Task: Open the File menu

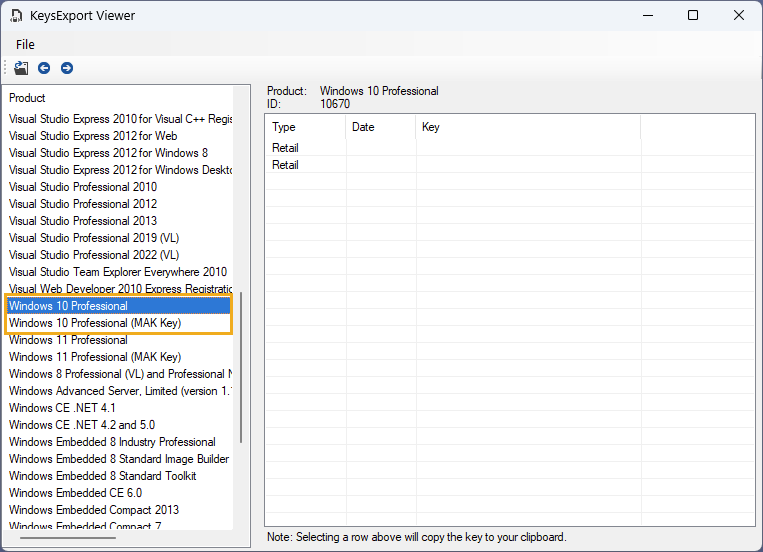Action: (25, 45)
